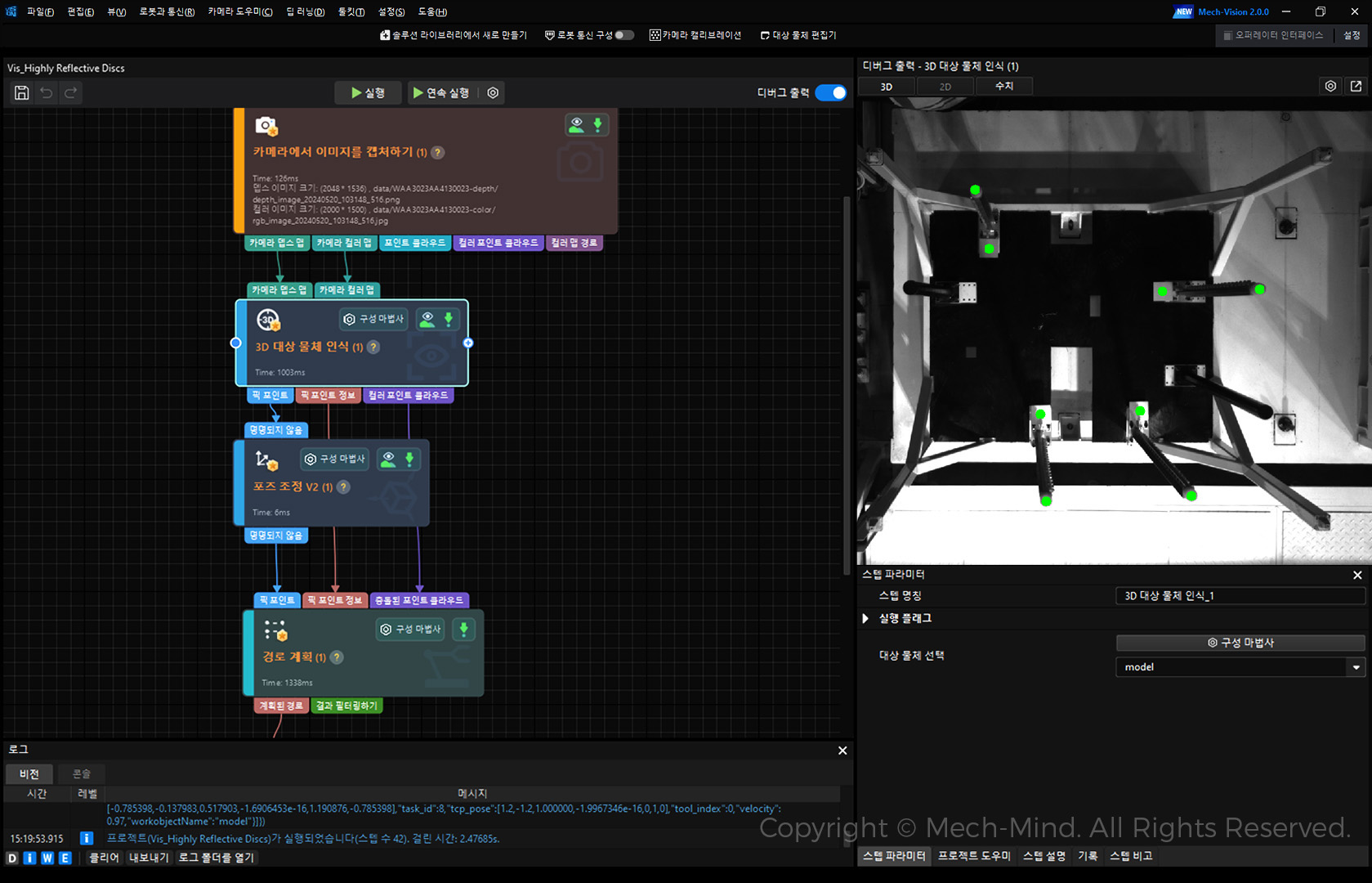Toggle visualization eye on camera capture step
The width and height of the screenshot is (1372, 883).
(x=577, y=124)
